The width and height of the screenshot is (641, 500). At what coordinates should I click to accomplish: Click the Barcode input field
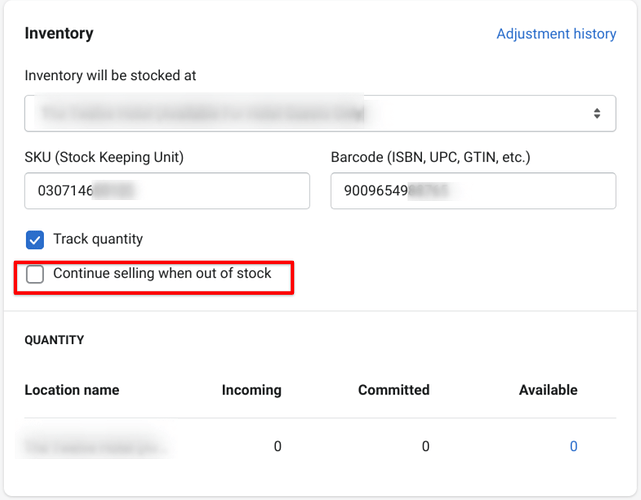pos(472,190)
